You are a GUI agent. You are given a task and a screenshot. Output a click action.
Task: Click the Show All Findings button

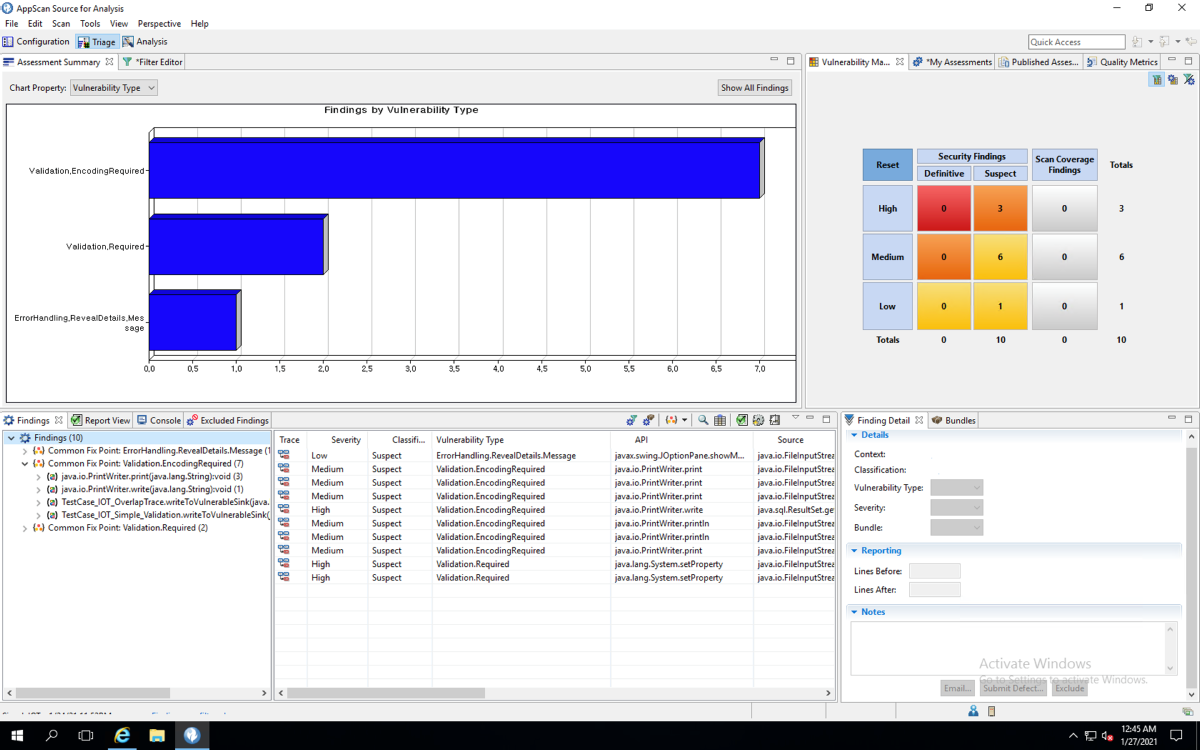pyautogui.click(x=755, y=88)
